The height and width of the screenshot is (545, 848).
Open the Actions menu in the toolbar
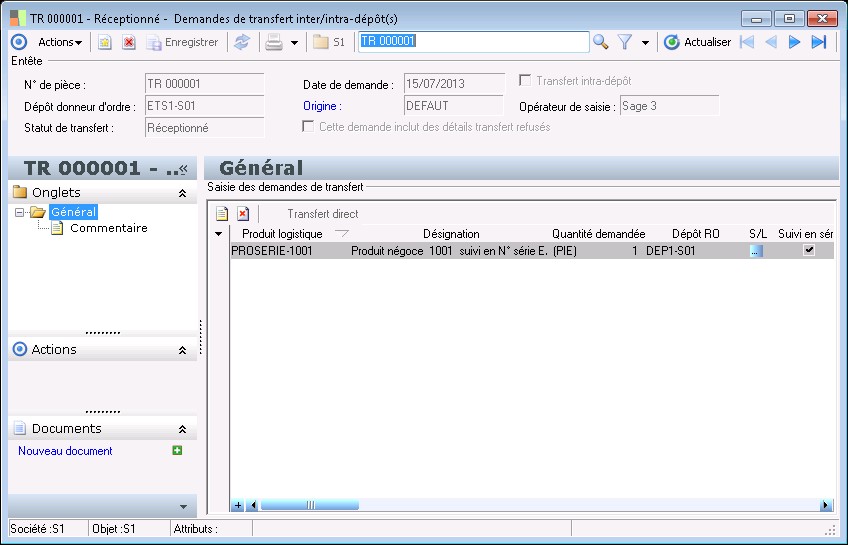click(x=60, y=42)
